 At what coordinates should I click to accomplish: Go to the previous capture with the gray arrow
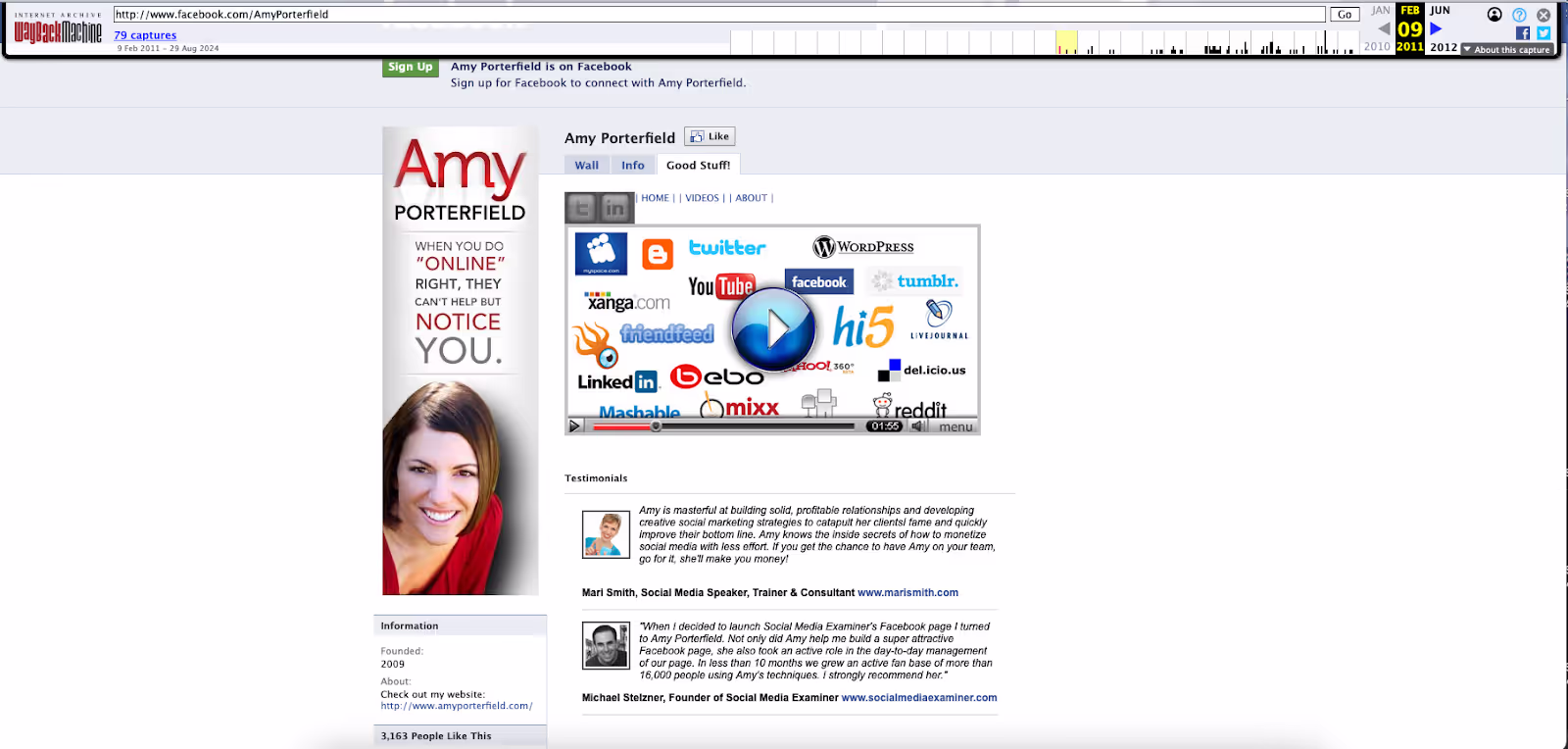click(1383, 28)
